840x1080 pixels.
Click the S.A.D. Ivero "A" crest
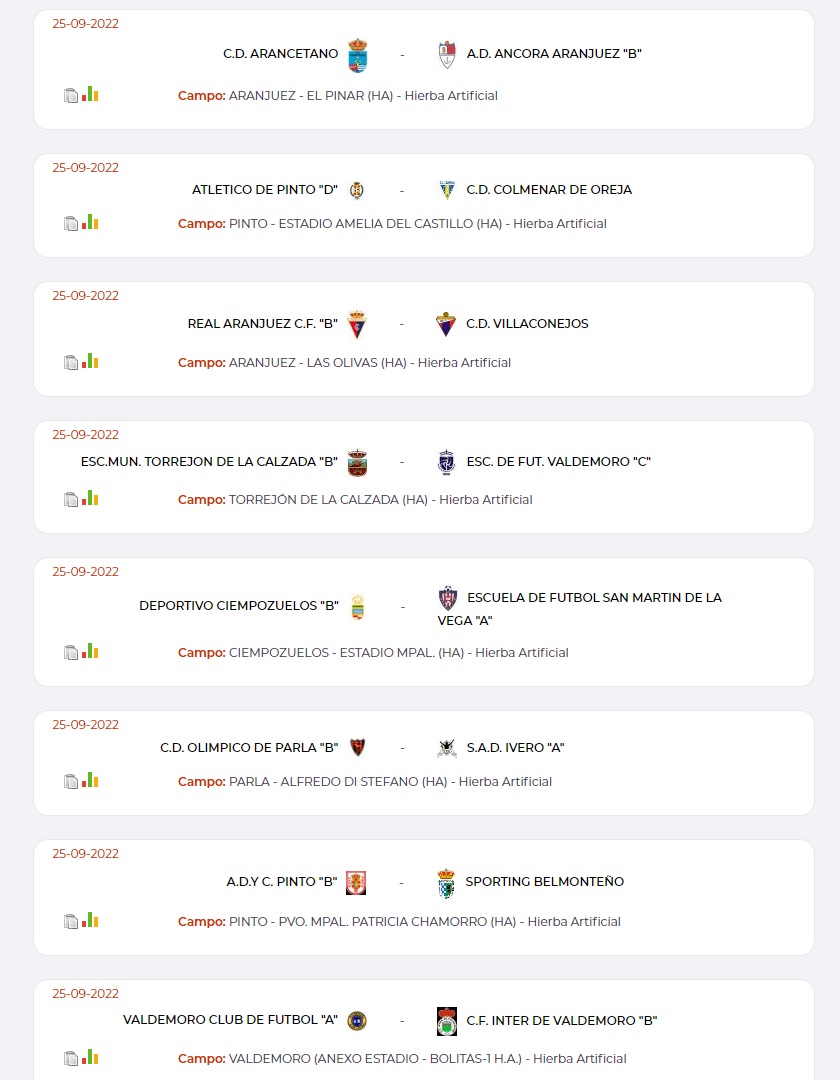click(447, 748)
